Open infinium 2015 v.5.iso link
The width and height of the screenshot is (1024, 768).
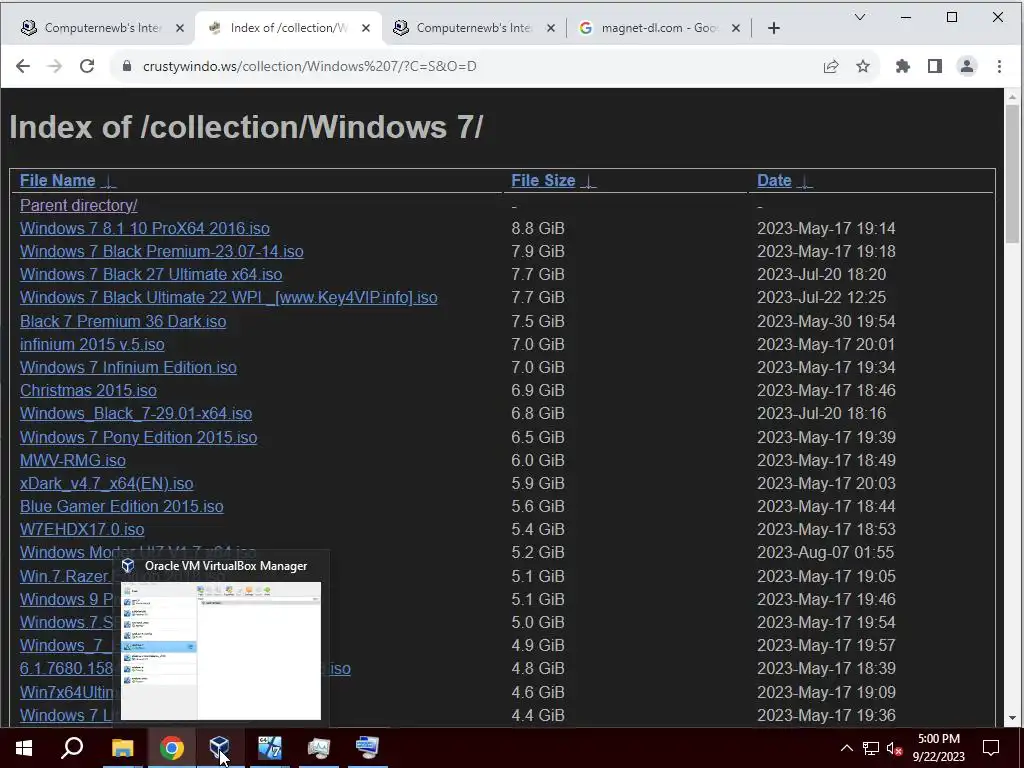coord(92,344)
